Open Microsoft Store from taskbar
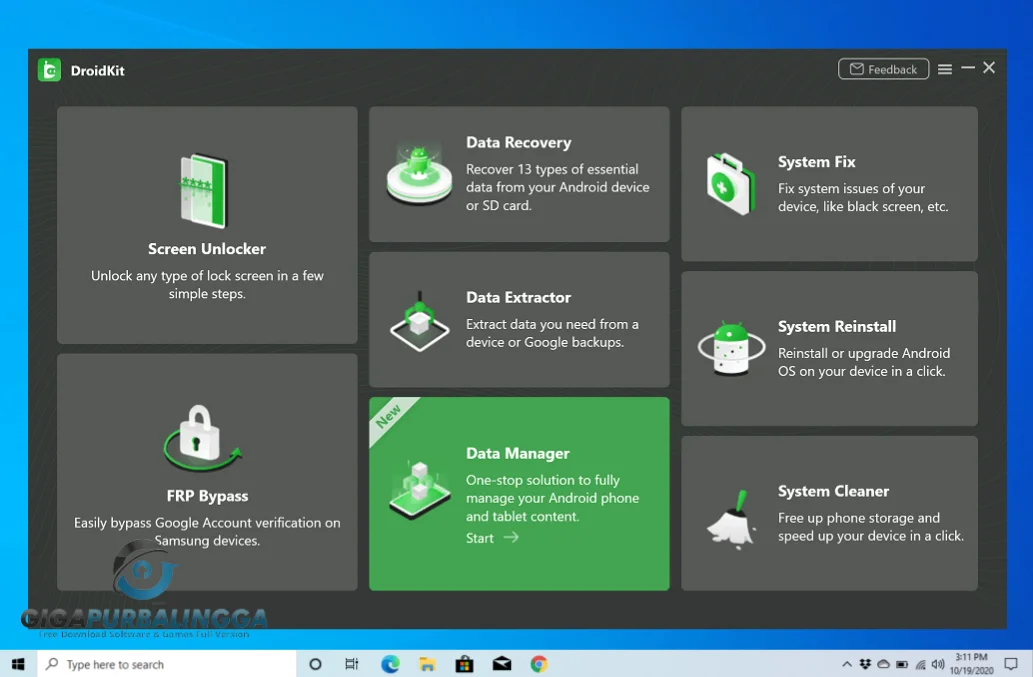Screen dimensions: 1033x677 pos(464,664)
